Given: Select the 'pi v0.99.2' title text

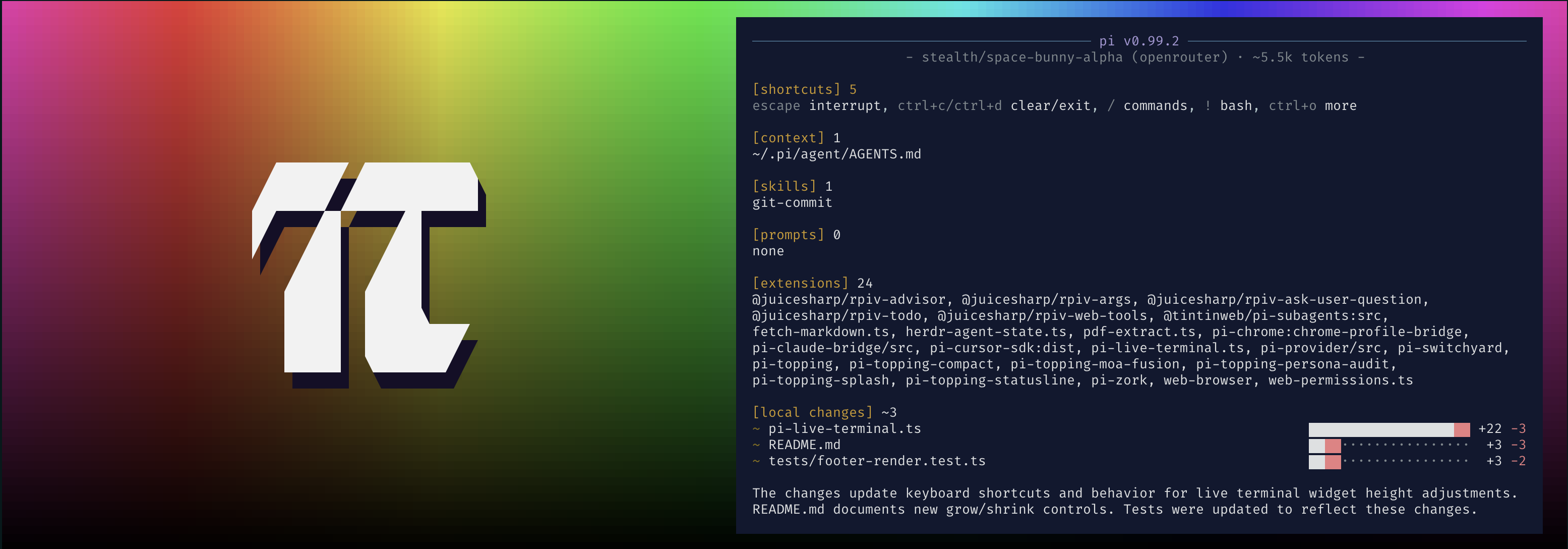Looking at the screenshot, I should coord(1139,41).
